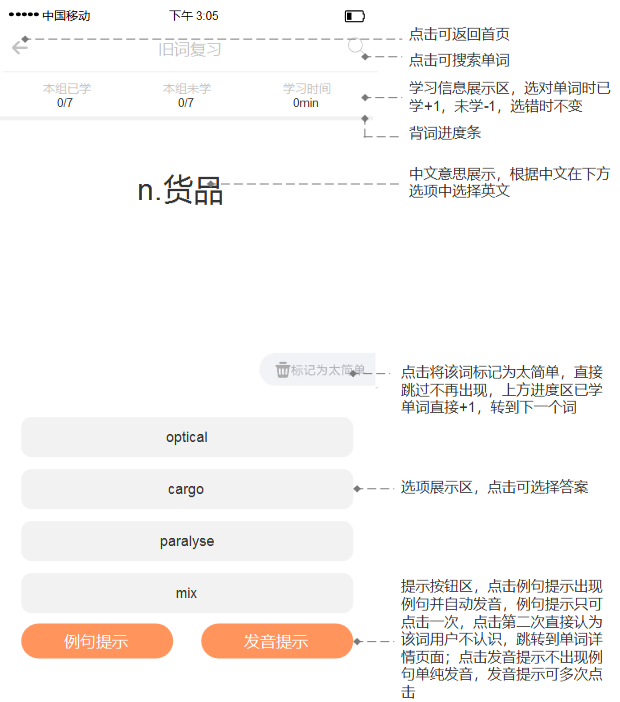Tap the clock text 下午 3:05

pyautogui.click(x=193, y=16)
